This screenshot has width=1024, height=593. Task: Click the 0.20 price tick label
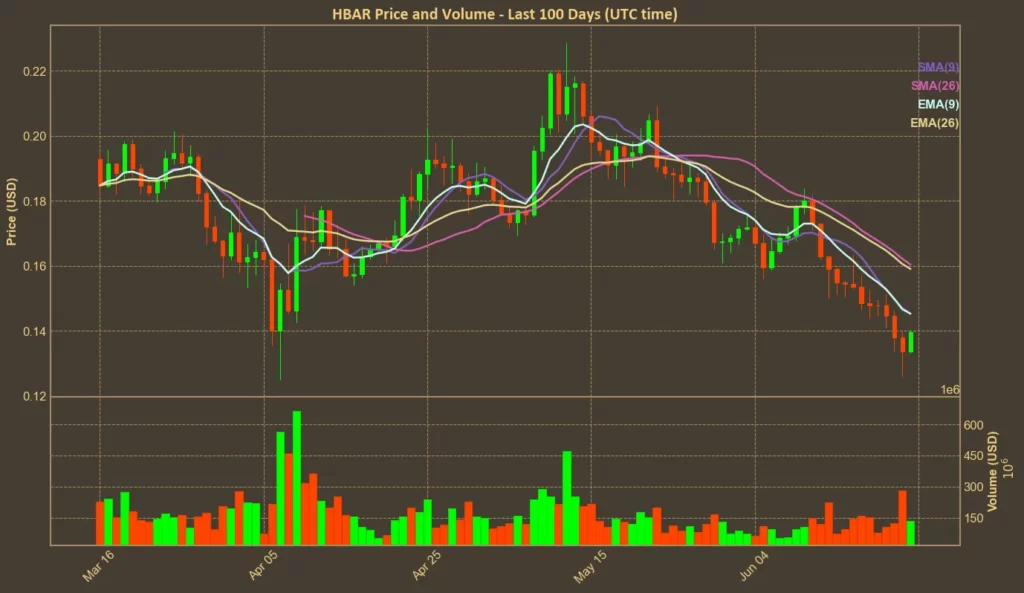(35, 136)
